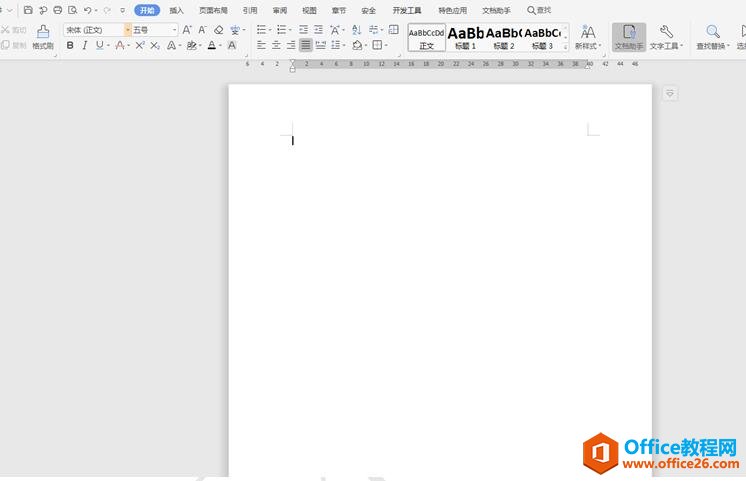Image resolution: width=746 pixels, height=481 pixels.
Task: Click the Undo arrow icon
Action: 88,10
